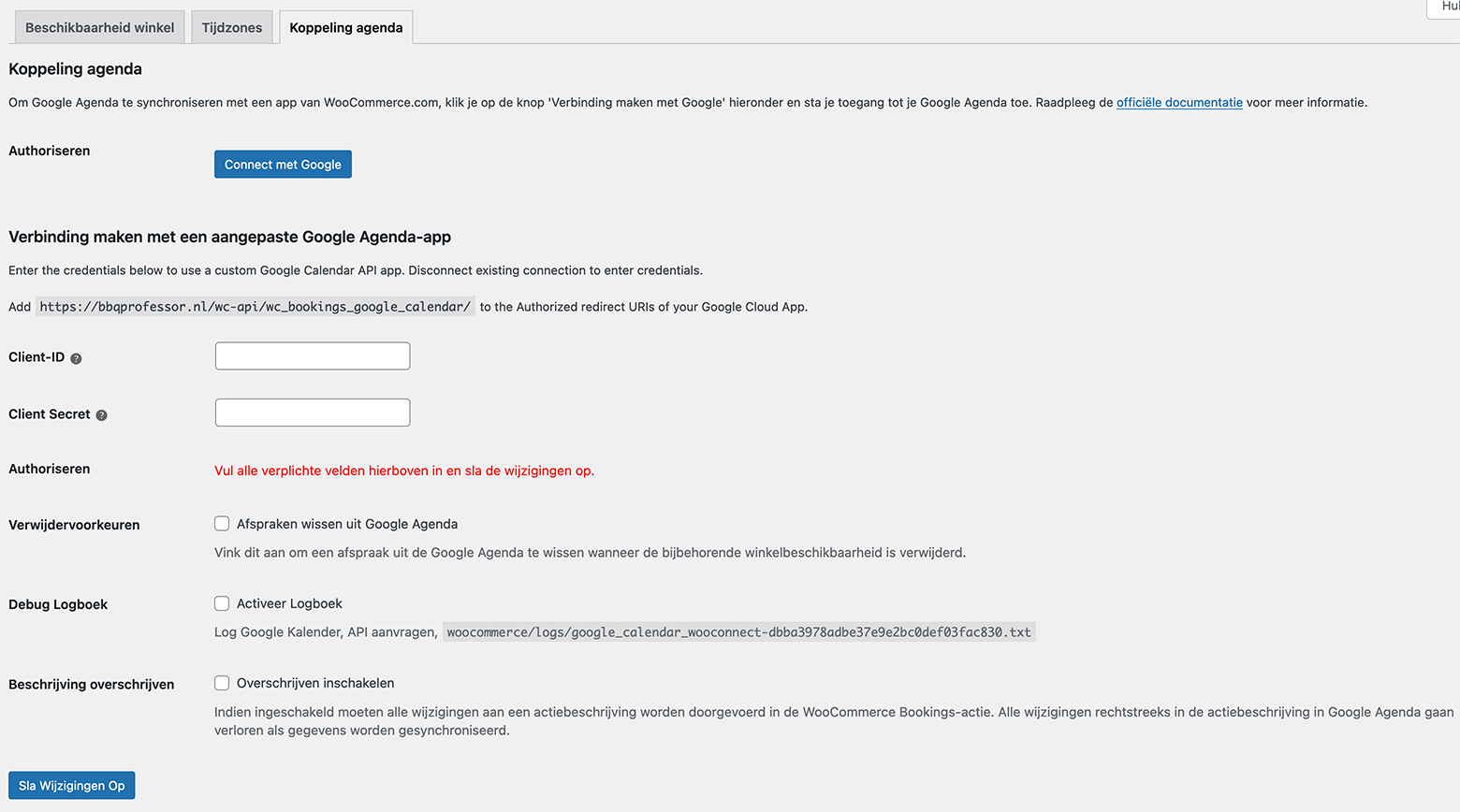Enable Afspraken wissen uit Google Agenda checkbox
The height and width of the screenshot is (812, 1460).
point(222,524)
